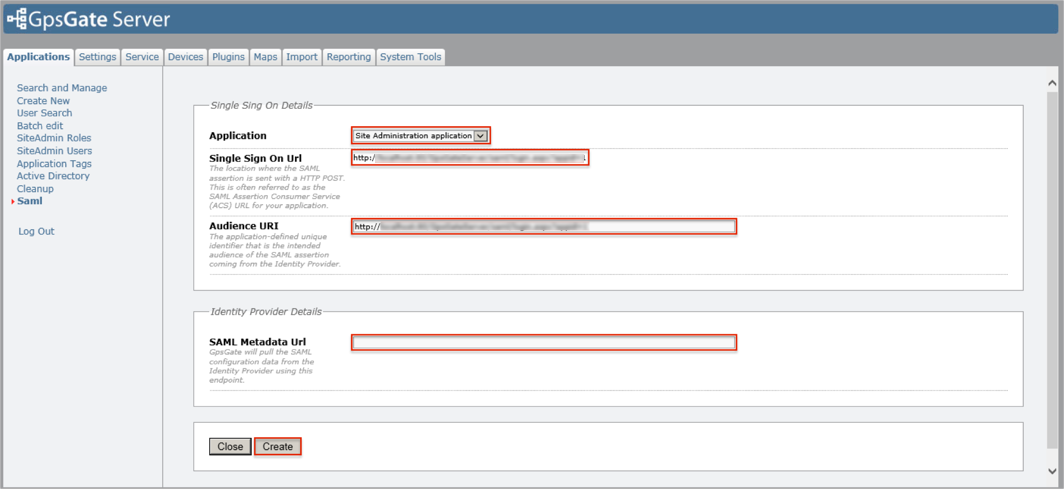
Task: Switch to the Settings tab
Action: point(97,57)
